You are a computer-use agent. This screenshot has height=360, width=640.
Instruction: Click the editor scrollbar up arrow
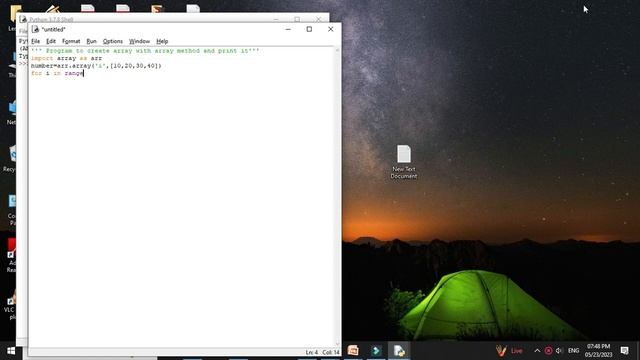tap(337, 50)
